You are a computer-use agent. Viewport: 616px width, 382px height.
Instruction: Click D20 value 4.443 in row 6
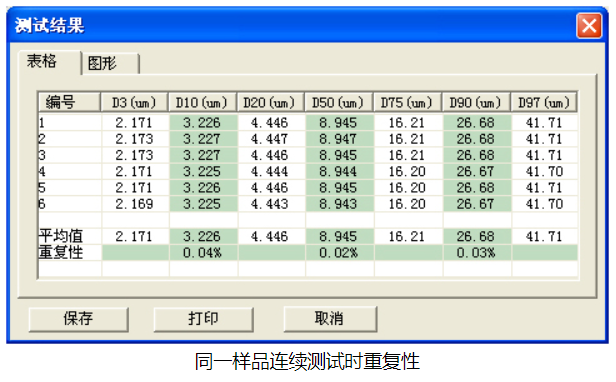click(x=270, y=204)
